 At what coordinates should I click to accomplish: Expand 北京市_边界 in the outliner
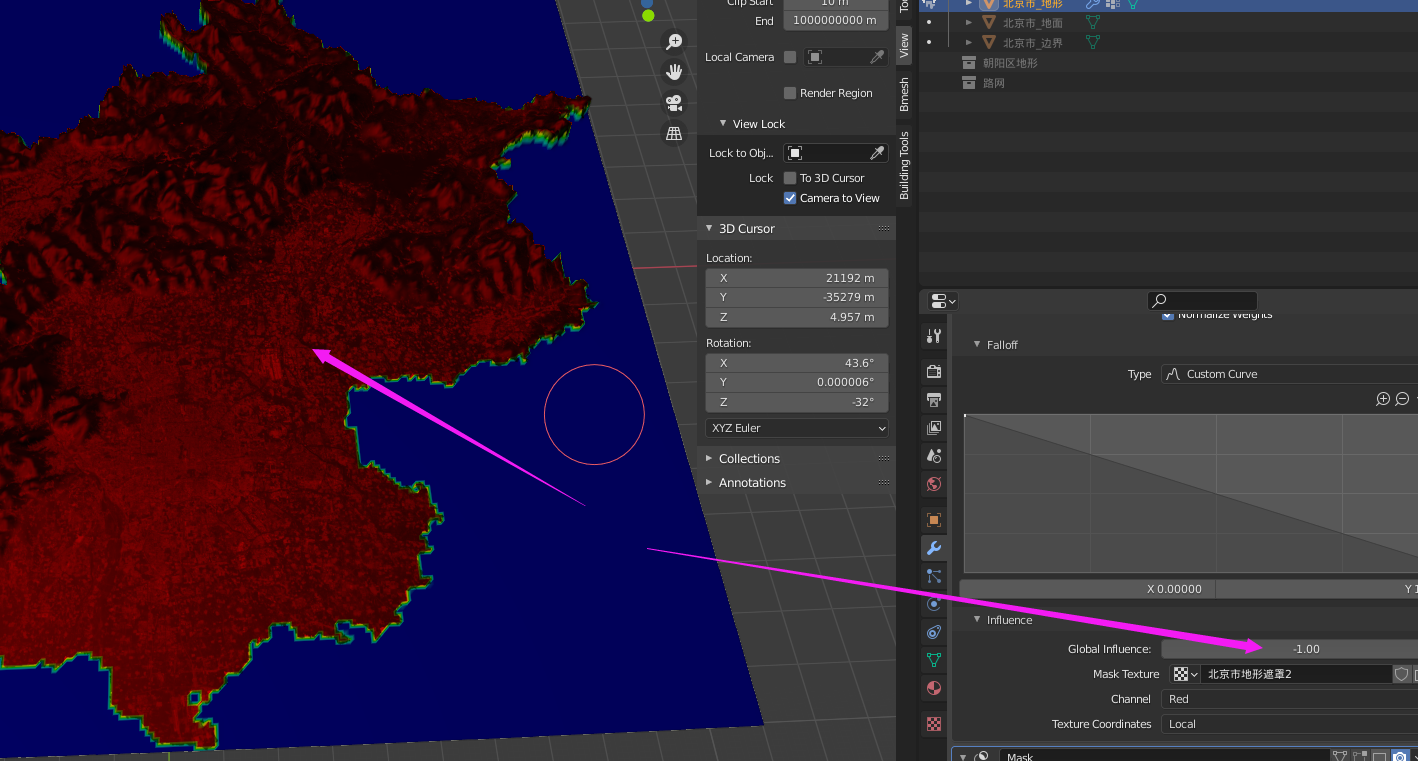coord(968,42)
